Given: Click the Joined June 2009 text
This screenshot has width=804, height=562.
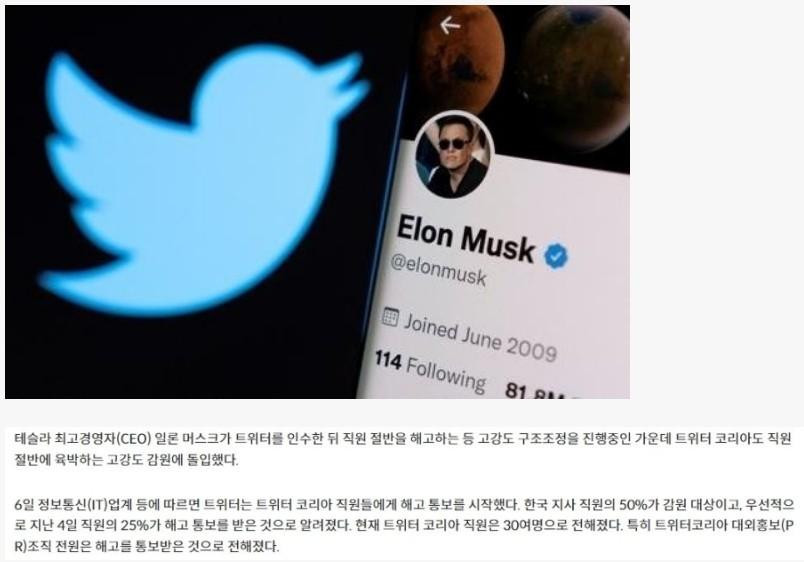Looking at the screenshot, I should tap(480, 338).
